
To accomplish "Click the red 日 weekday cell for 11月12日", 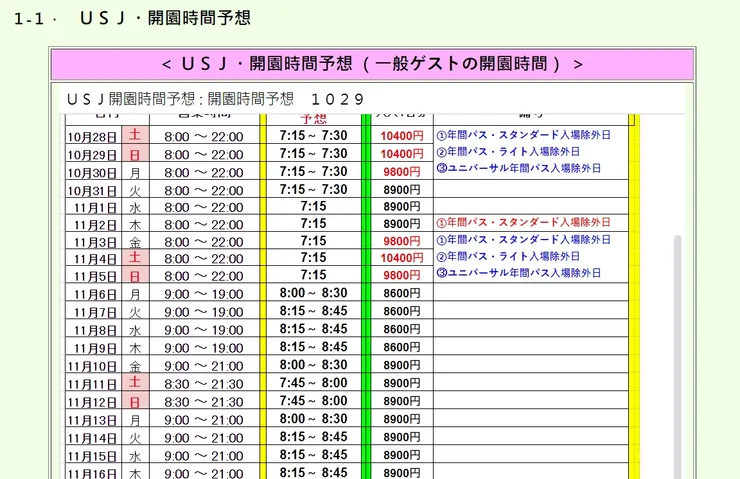I will pyautogui.click(x=135, y=402).
